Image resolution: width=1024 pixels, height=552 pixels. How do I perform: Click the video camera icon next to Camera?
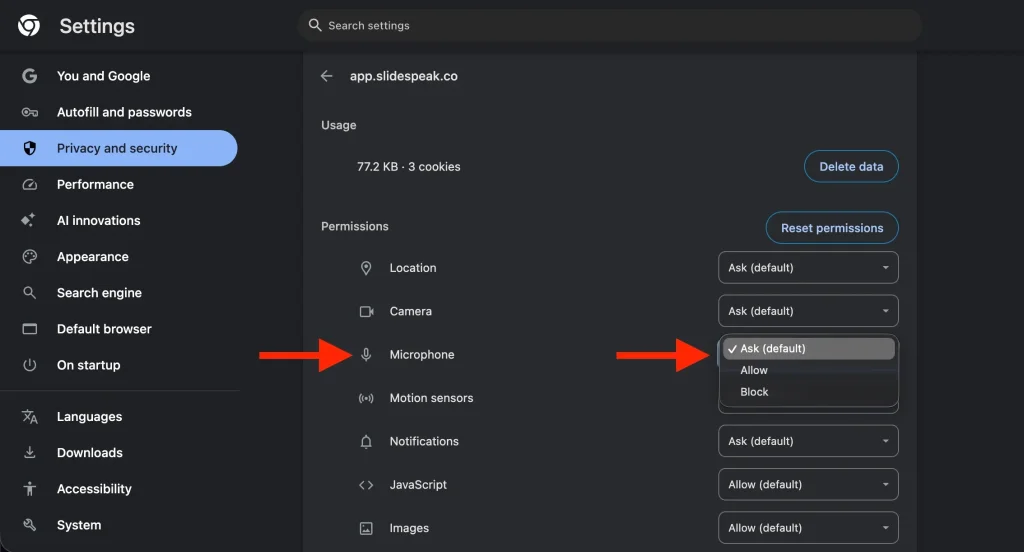click(x=366, y=312)
